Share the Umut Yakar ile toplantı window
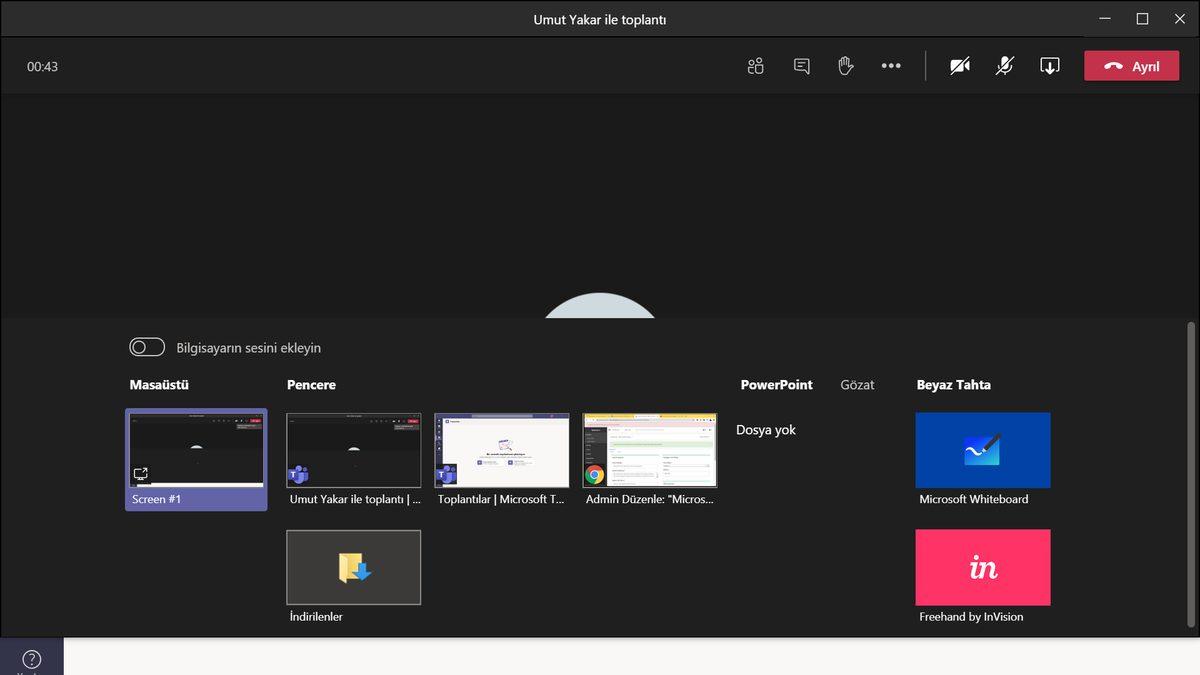This screenshot has height=675, width=1200. pos(353,450)
